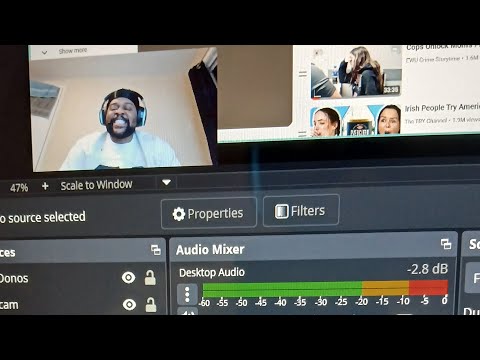The image size is (480, 360).
Task: Open the video thumbnail showing 33:38
Action: tap(355, 72)
